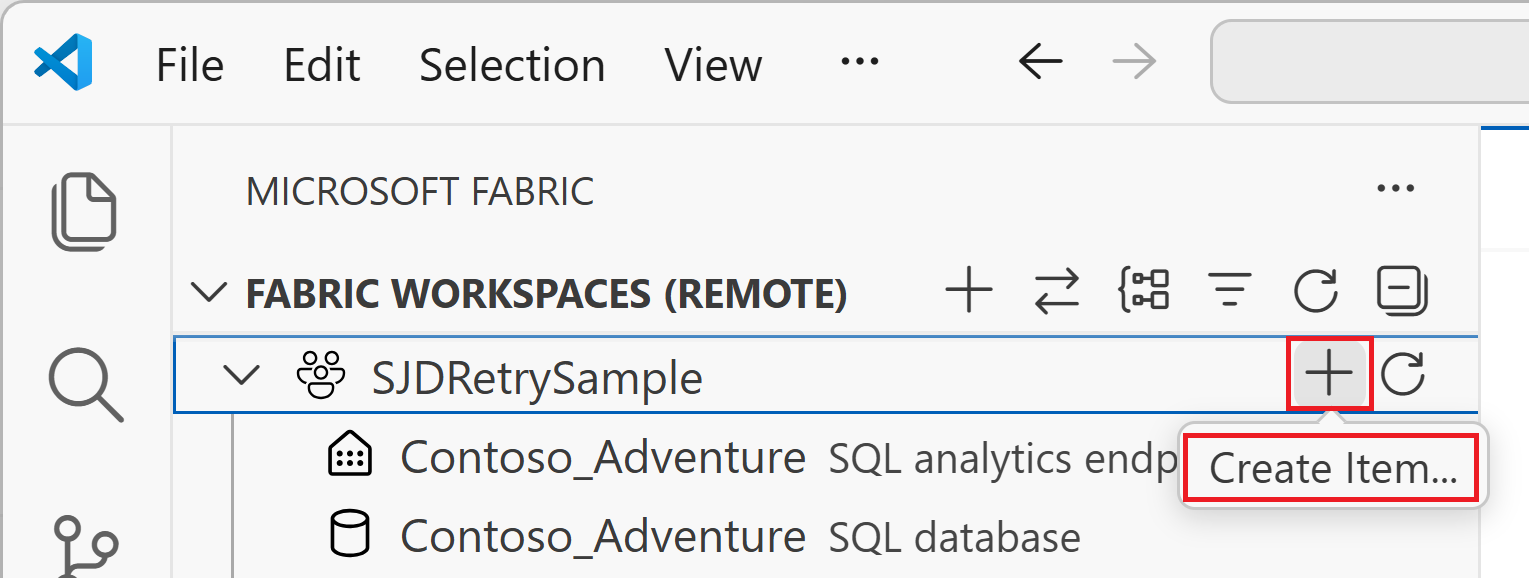This screenshot has height=578, width=1529.
Task: Show more menu bar items via ellipsis
Action: [859, 63]
